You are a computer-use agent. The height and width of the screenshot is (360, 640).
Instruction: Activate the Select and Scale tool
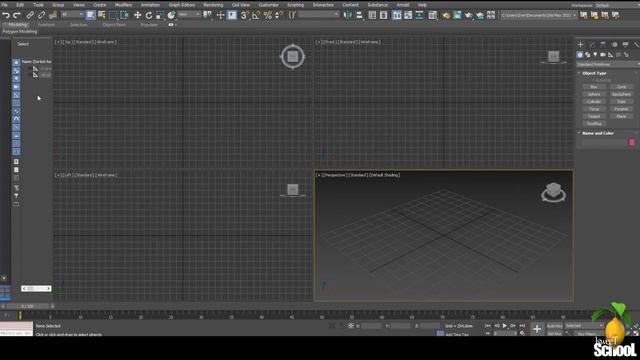coord(160,16)
